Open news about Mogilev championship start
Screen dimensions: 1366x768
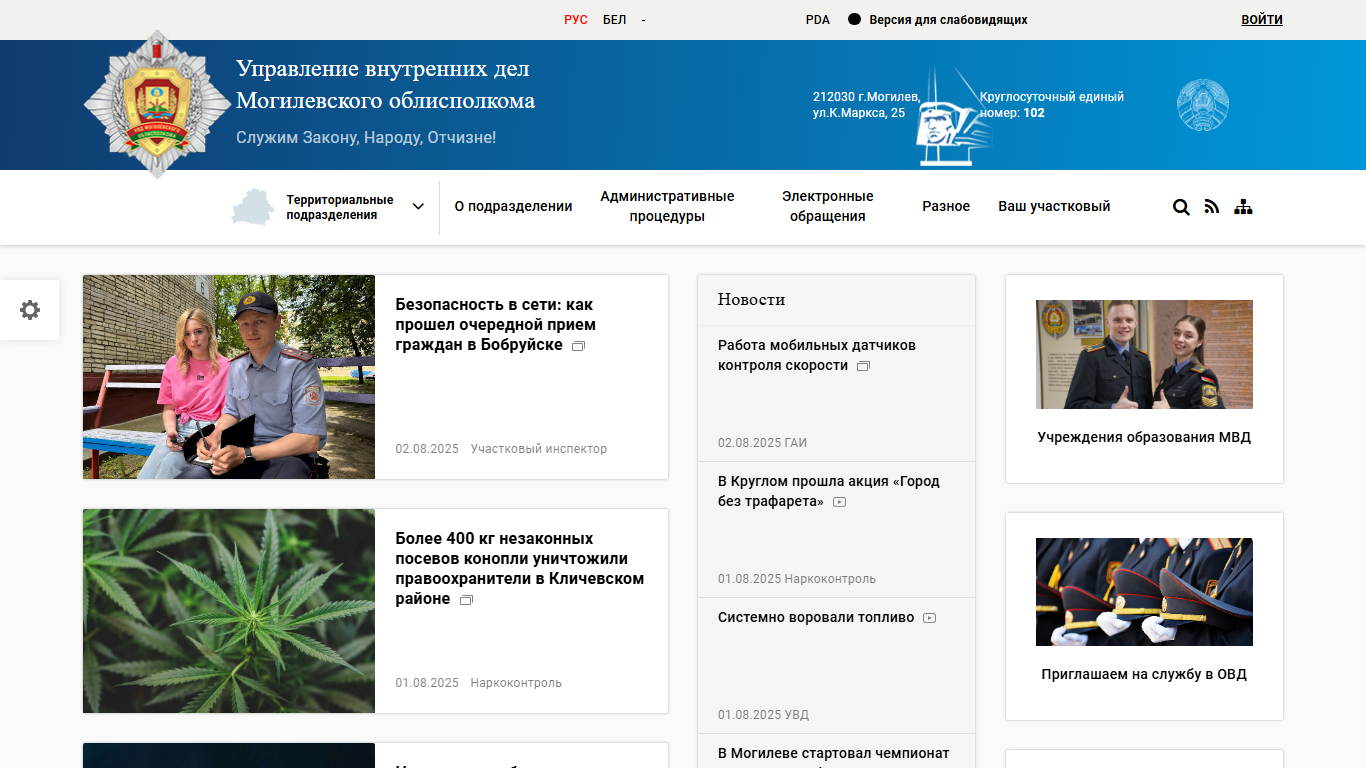tap(833, 754)
